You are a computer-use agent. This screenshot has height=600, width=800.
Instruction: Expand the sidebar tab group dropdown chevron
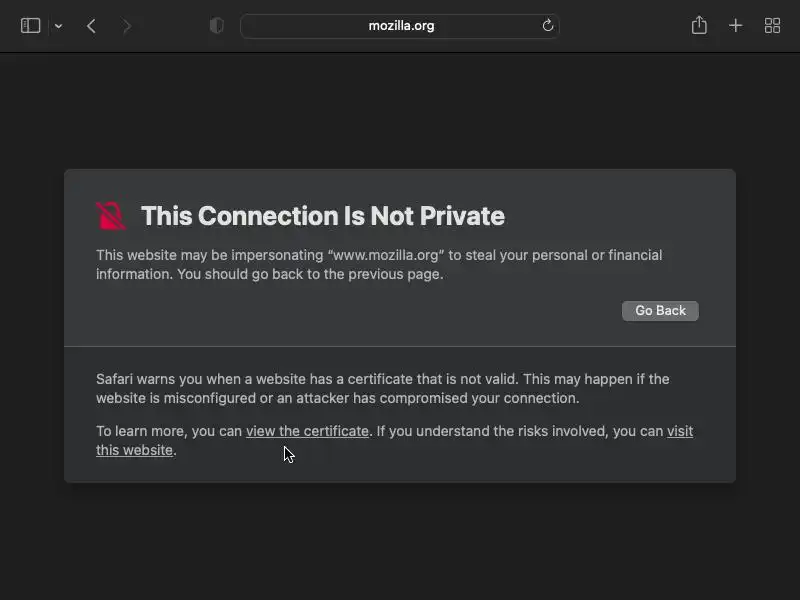click(58, 26)
